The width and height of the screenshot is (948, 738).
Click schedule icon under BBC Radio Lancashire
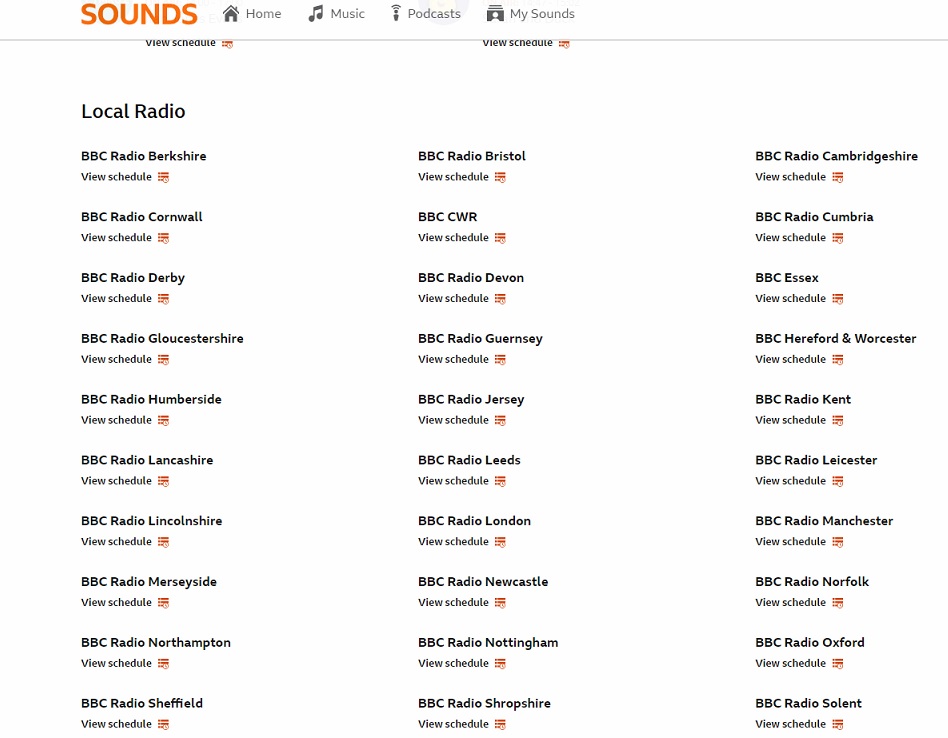163,481
